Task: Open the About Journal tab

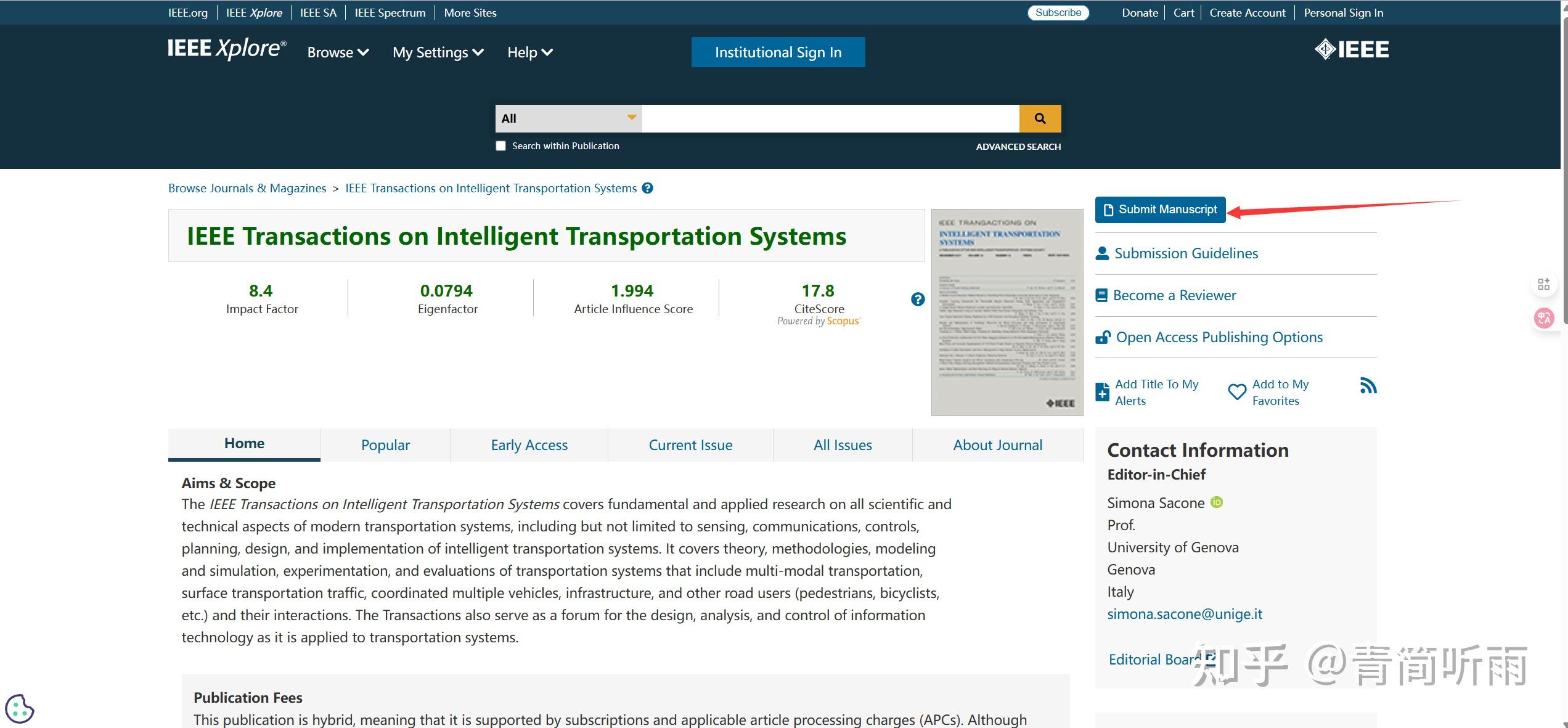Action: pyautogui.click(x=997, y=445)
